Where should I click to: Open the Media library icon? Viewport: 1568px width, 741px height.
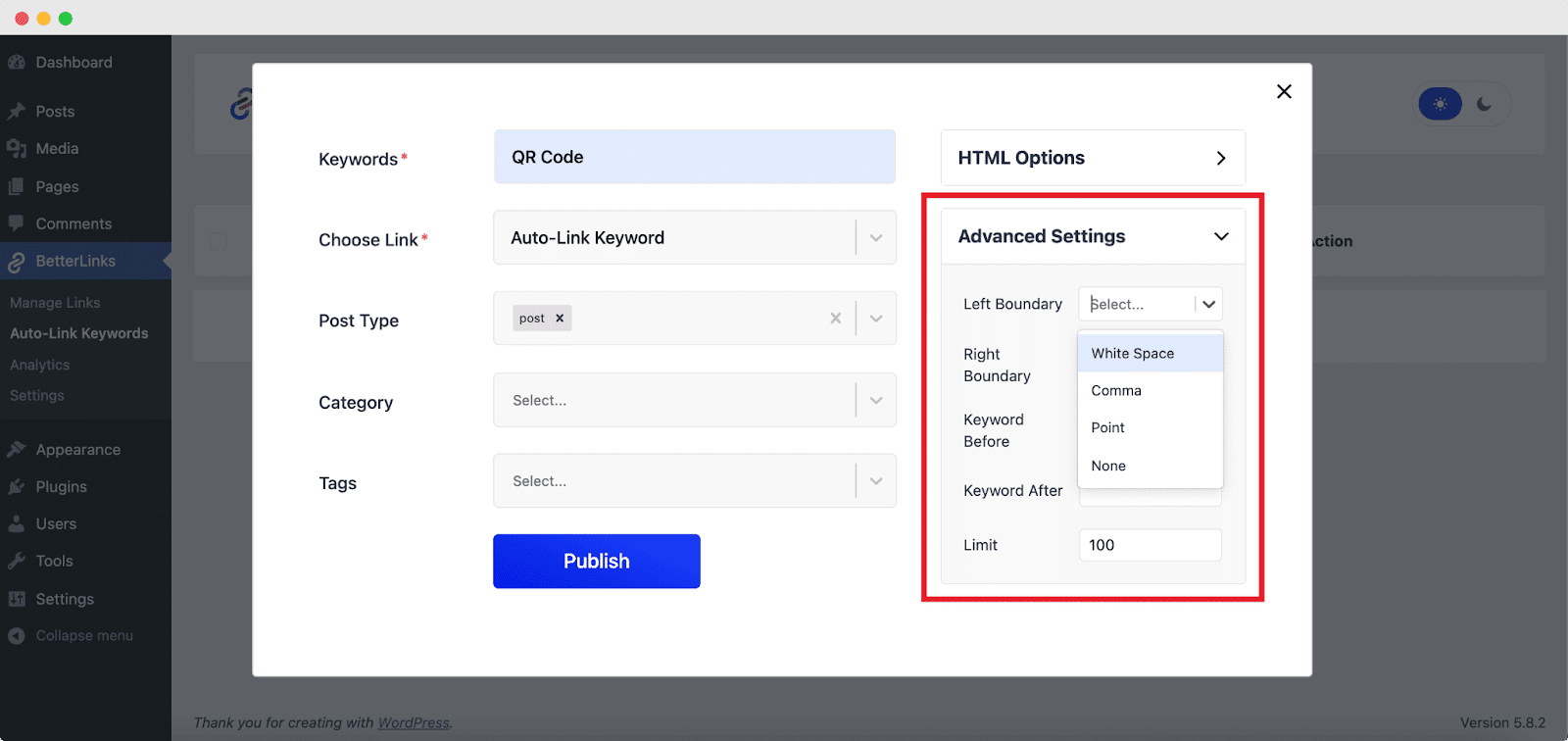click(x=17, y=149)
